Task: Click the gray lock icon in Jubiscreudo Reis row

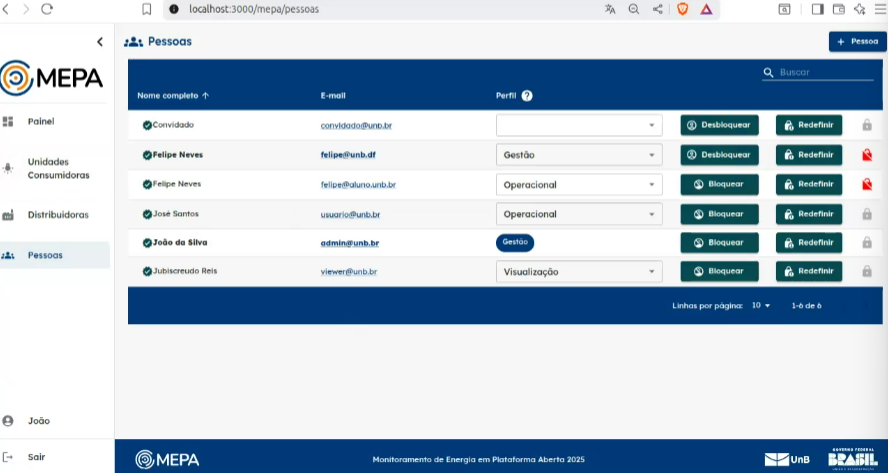Action: (867, 271)
